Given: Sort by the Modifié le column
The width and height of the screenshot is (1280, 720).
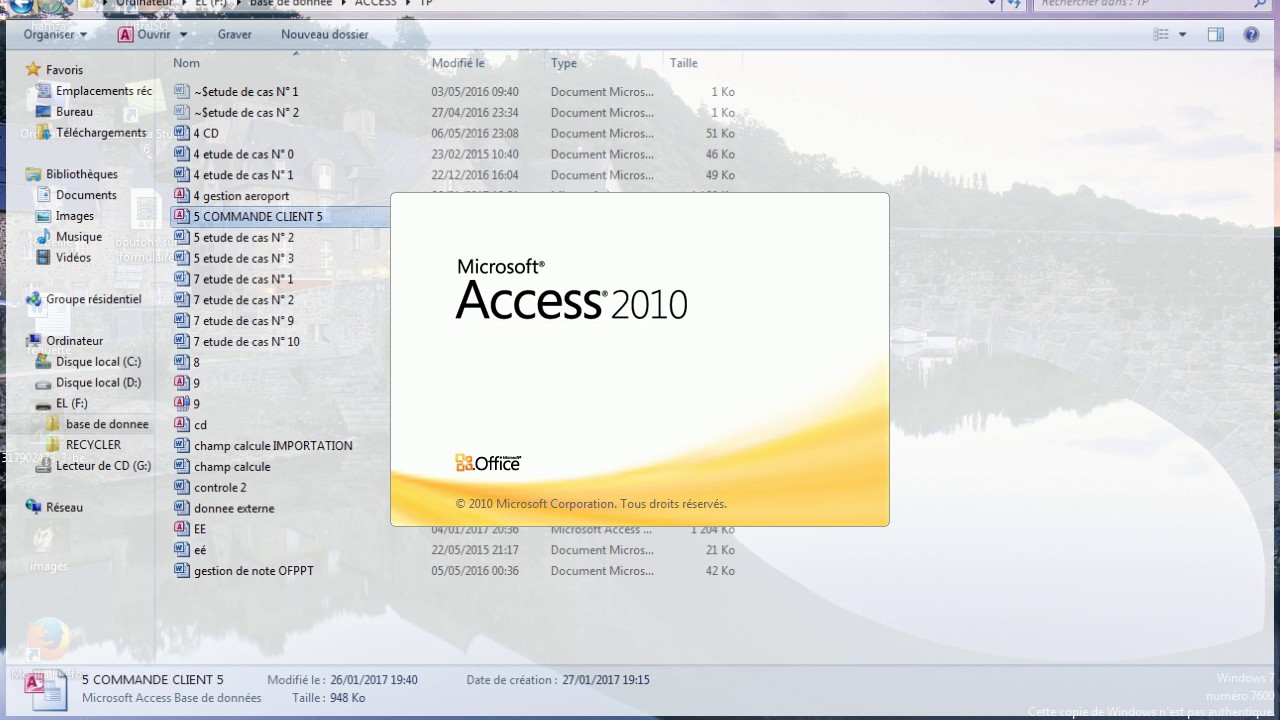Looking at the screenshot, I should coord(458,63).
